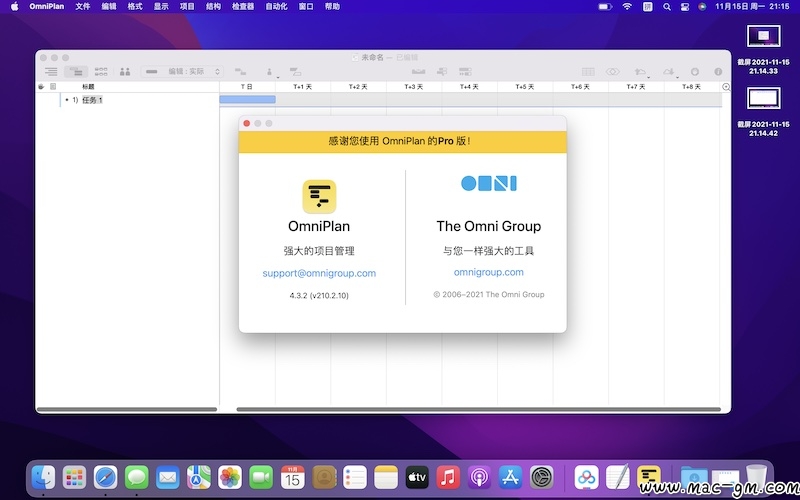Click the input method menu bar icon
Screen dimensions: 800x500
[x=647, y=7]
